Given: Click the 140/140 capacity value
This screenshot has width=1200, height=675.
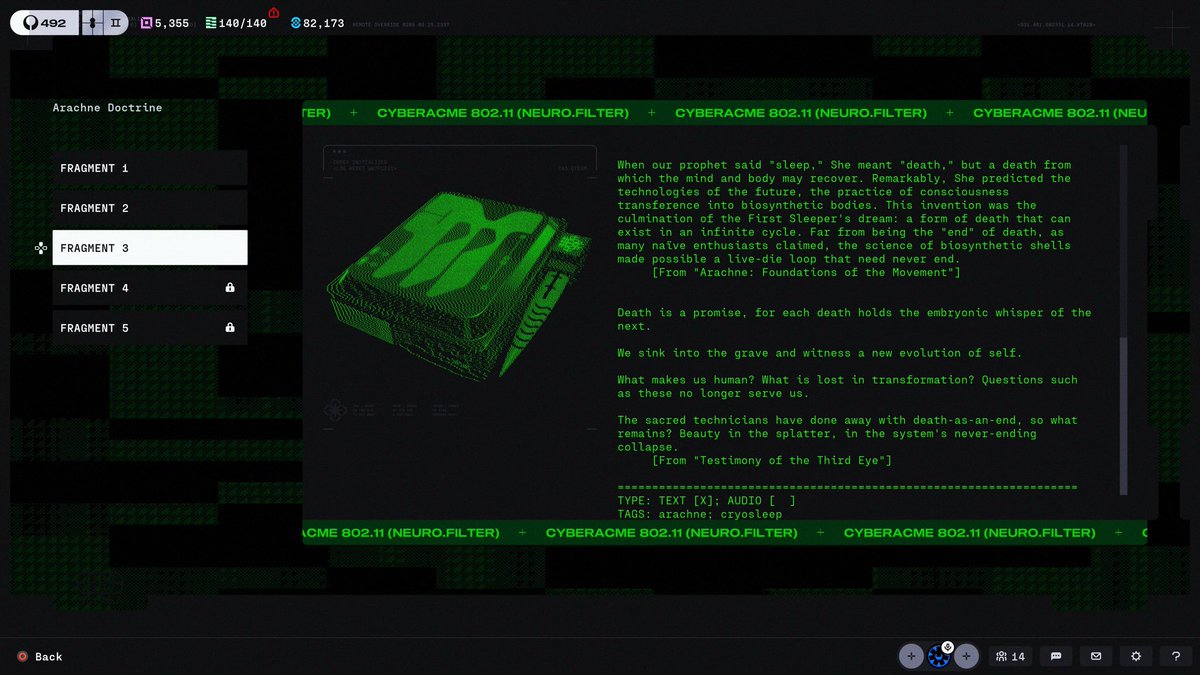Looking at the screenshot, I should (243, 23).
